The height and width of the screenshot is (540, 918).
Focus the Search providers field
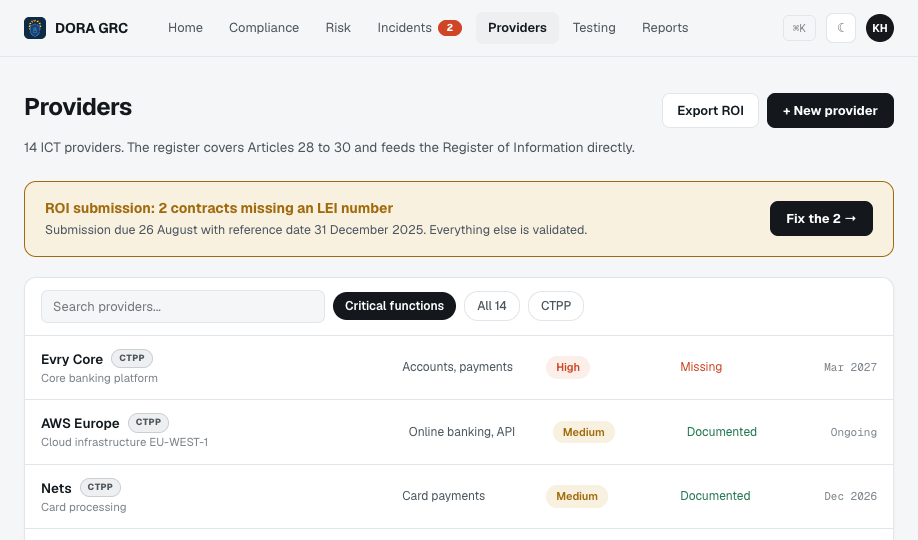point(183,306)
